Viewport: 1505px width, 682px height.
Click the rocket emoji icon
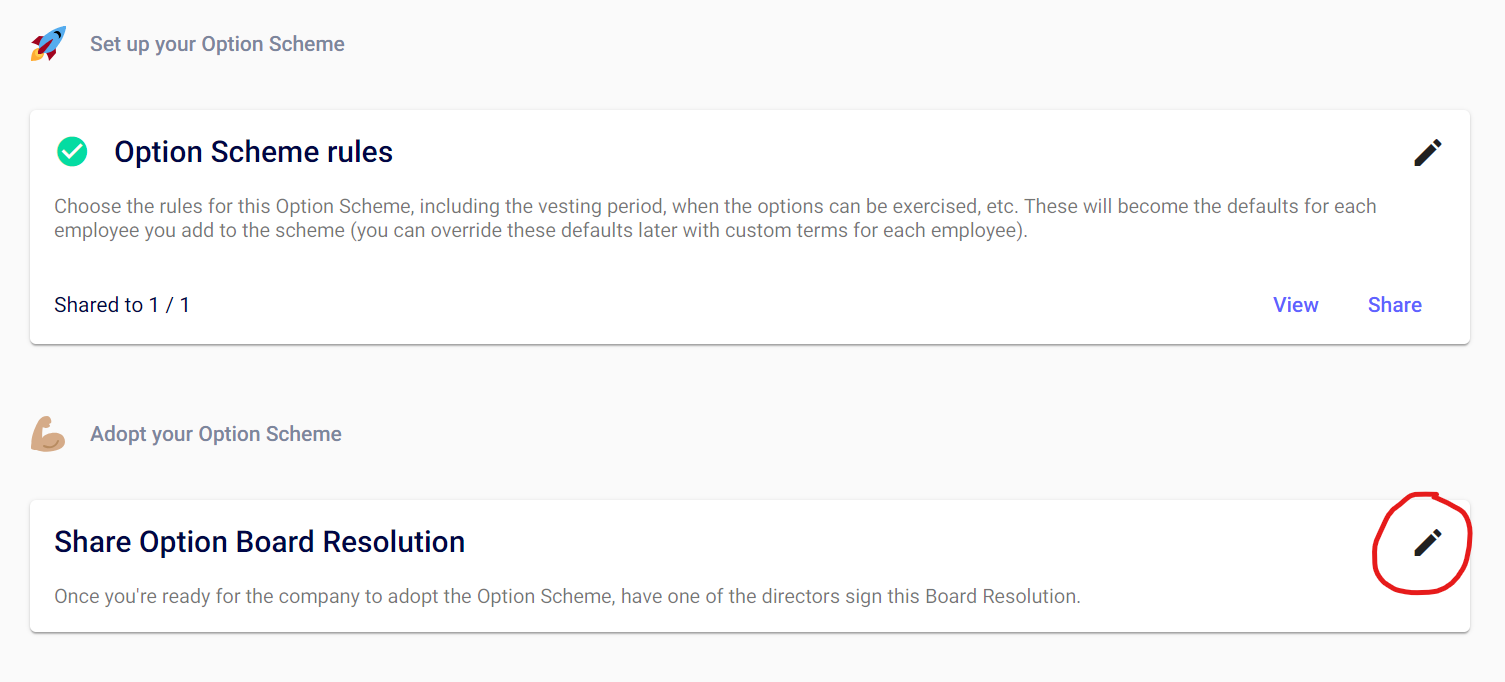pyautogui.click(x=48, y=44)
